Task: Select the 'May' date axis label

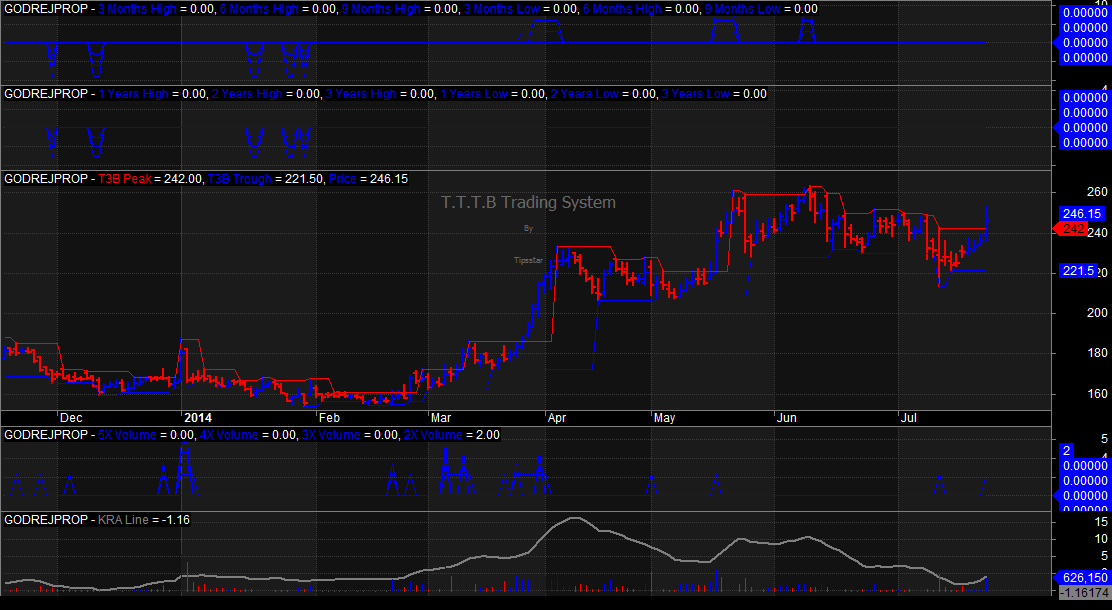Action: (x=665, y=418)
